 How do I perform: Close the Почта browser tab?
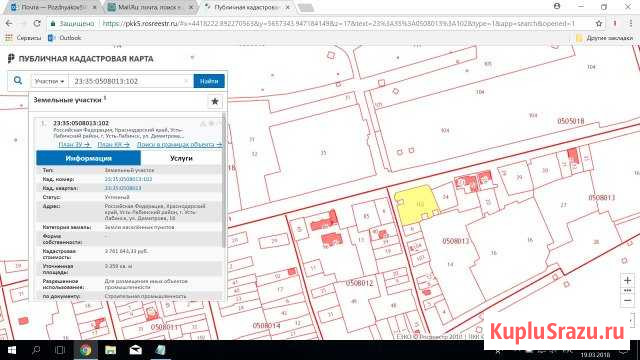point(95,7)
